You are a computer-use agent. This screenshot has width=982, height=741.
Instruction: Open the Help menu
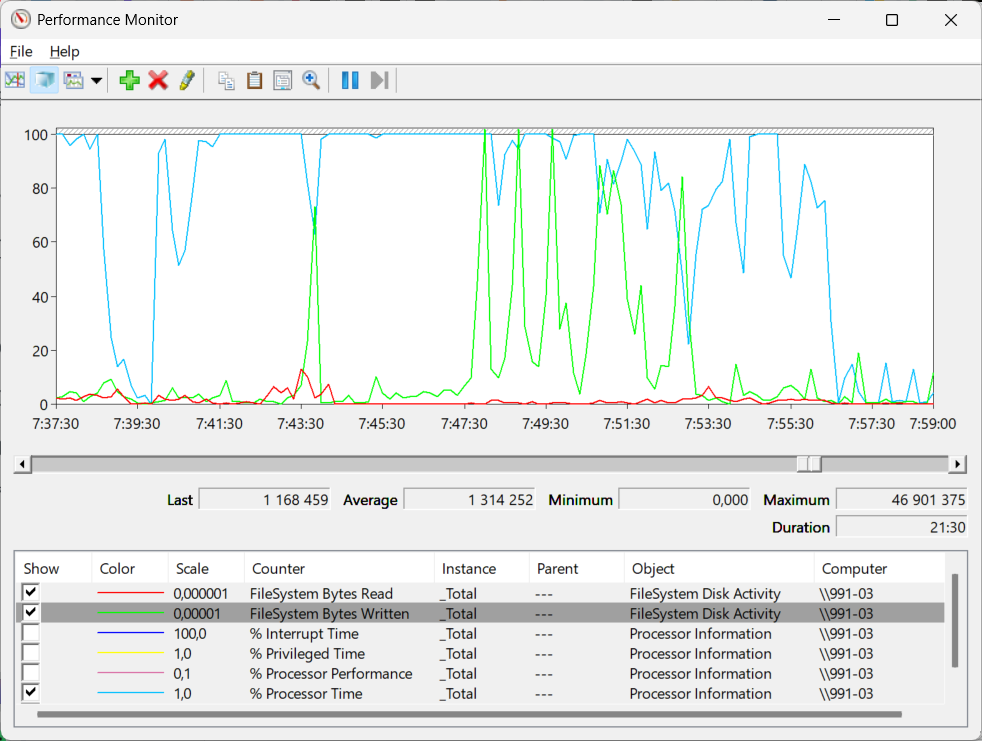tap(64, 51)
